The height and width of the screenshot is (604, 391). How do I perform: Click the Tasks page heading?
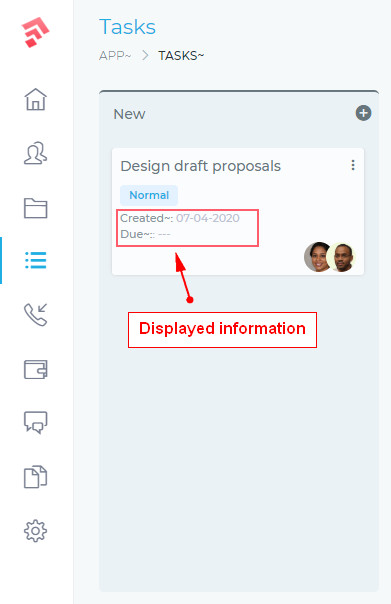click(x=128, y=27)
